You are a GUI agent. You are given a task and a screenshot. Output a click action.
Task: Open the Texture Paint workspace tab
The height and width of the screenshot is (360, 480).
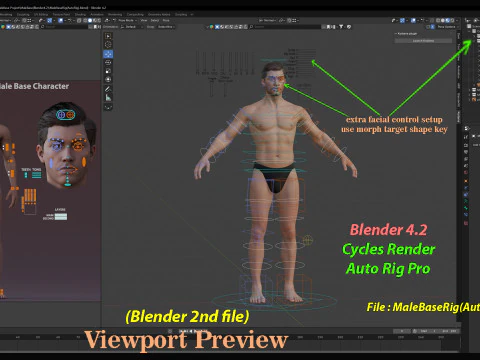point(61,14)
